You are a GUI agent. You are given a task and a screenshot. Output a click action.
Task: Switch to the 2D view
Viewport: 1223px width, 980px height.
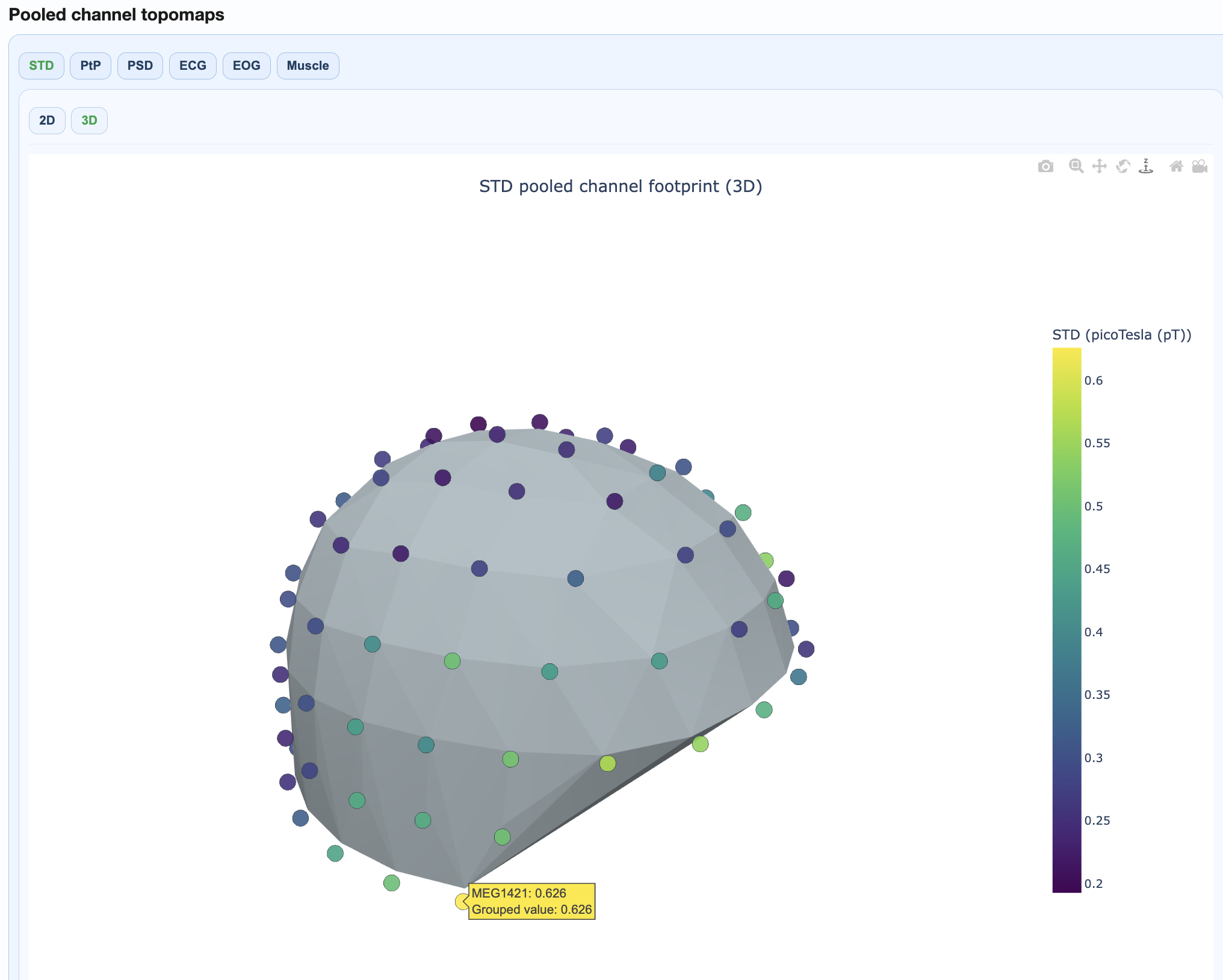tap(47, 120)
